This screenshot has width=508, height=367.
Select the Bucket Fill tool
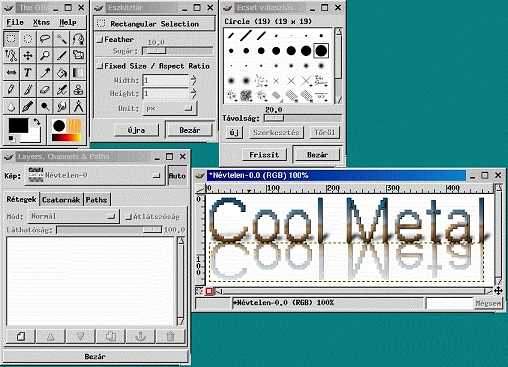point(61,73)
